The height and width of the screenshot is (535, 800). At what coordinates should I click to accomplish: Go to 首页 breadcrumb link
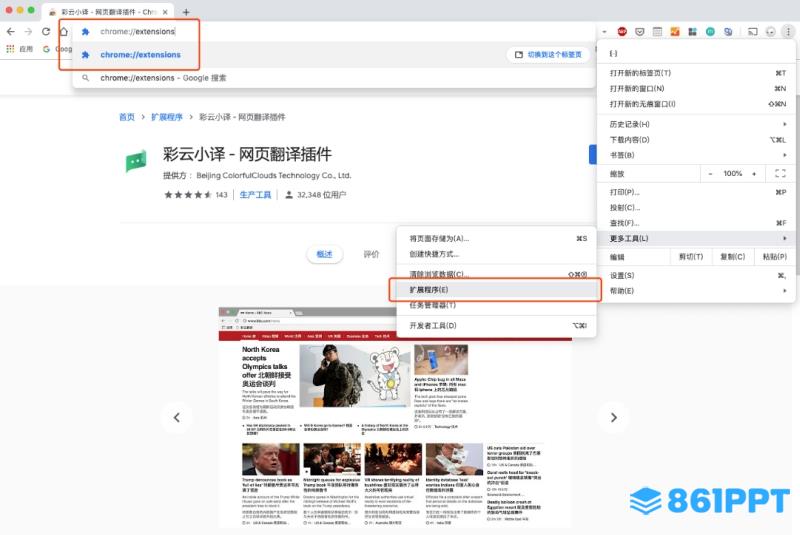[x=127, y=117]
